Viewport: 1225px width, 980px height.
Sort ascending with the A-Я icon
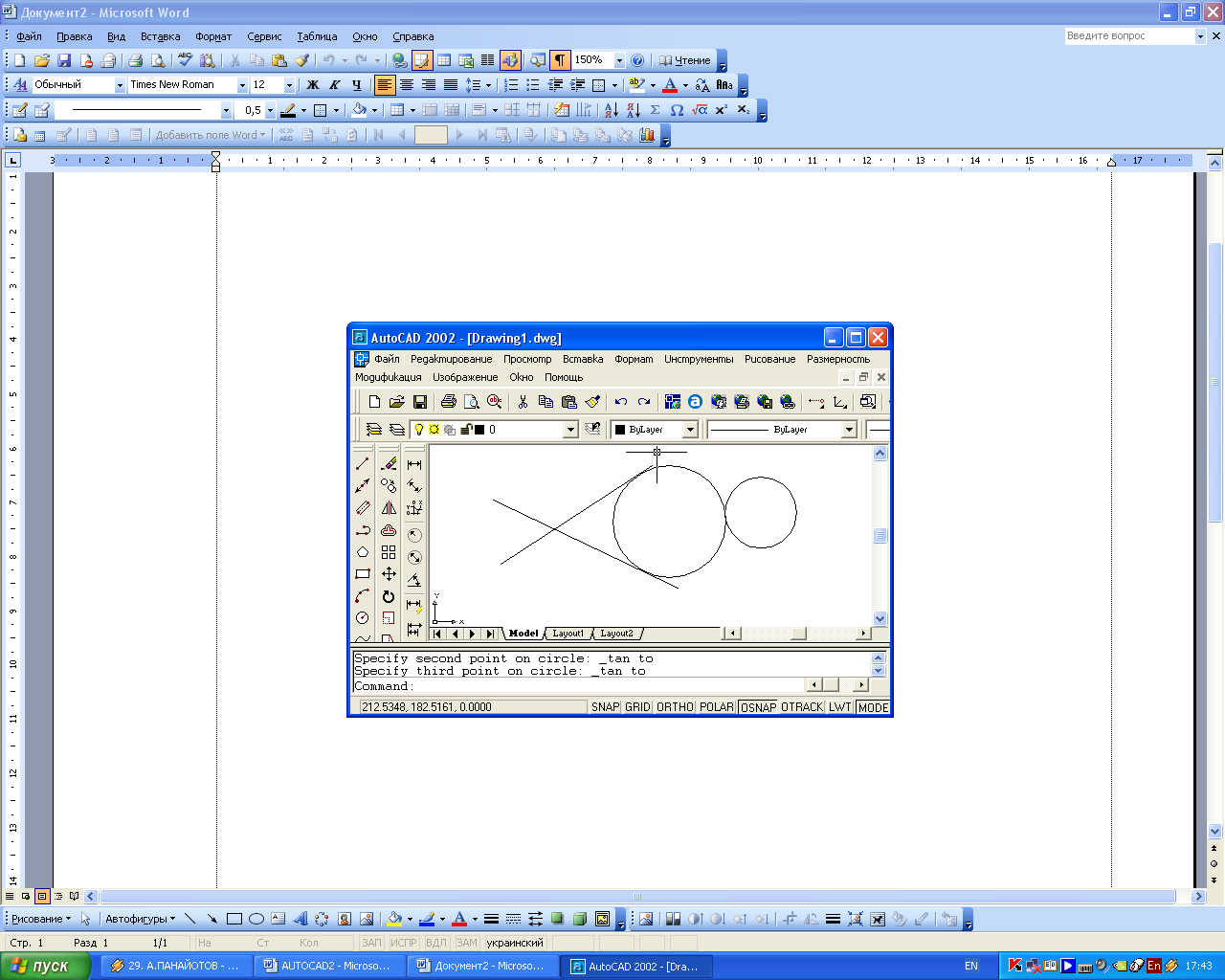tap(611, 110)
